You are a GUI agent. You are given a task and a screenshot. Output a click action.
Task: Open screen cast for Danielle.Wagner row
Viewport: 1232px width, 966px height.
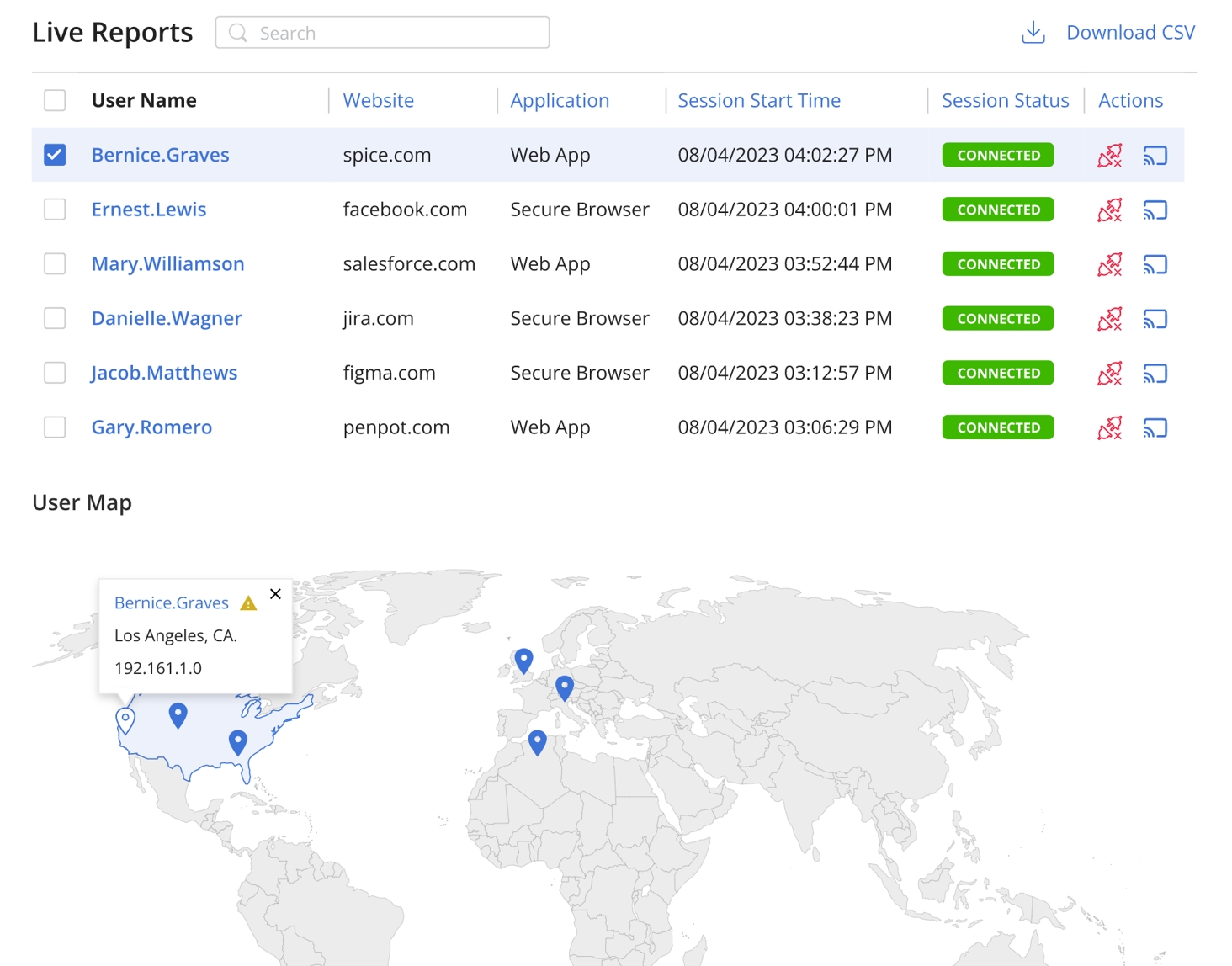point(1155,319)
